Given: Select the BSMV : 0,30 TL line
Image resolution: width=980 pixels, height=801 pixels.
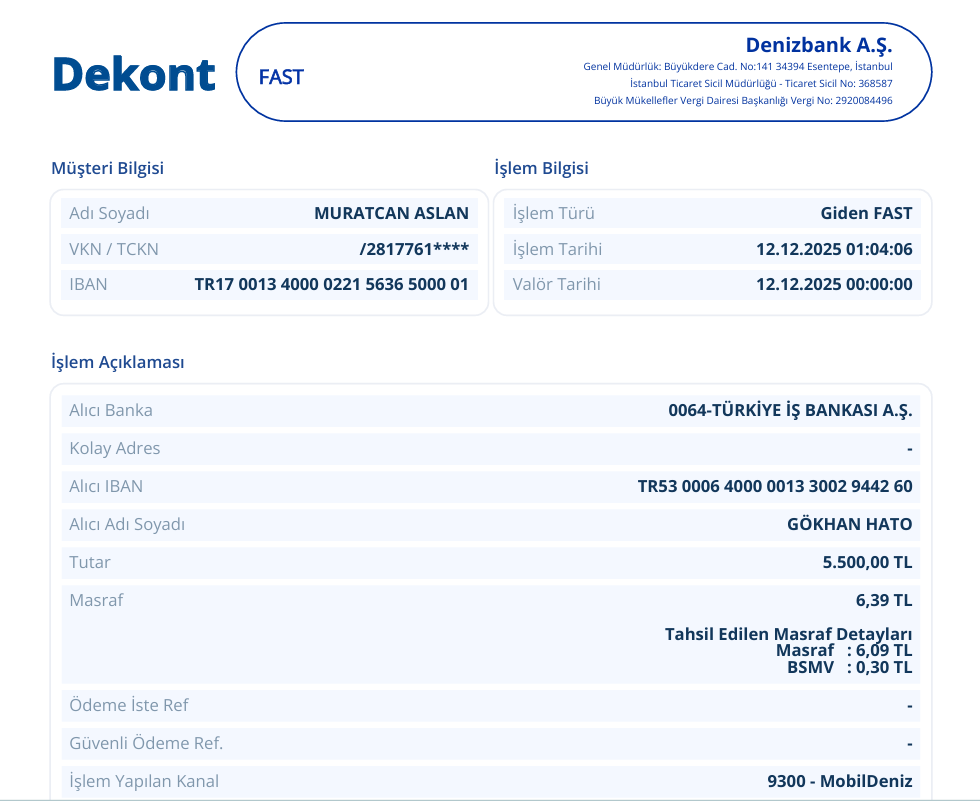Looking at the screenshot, I should point(849,667).
